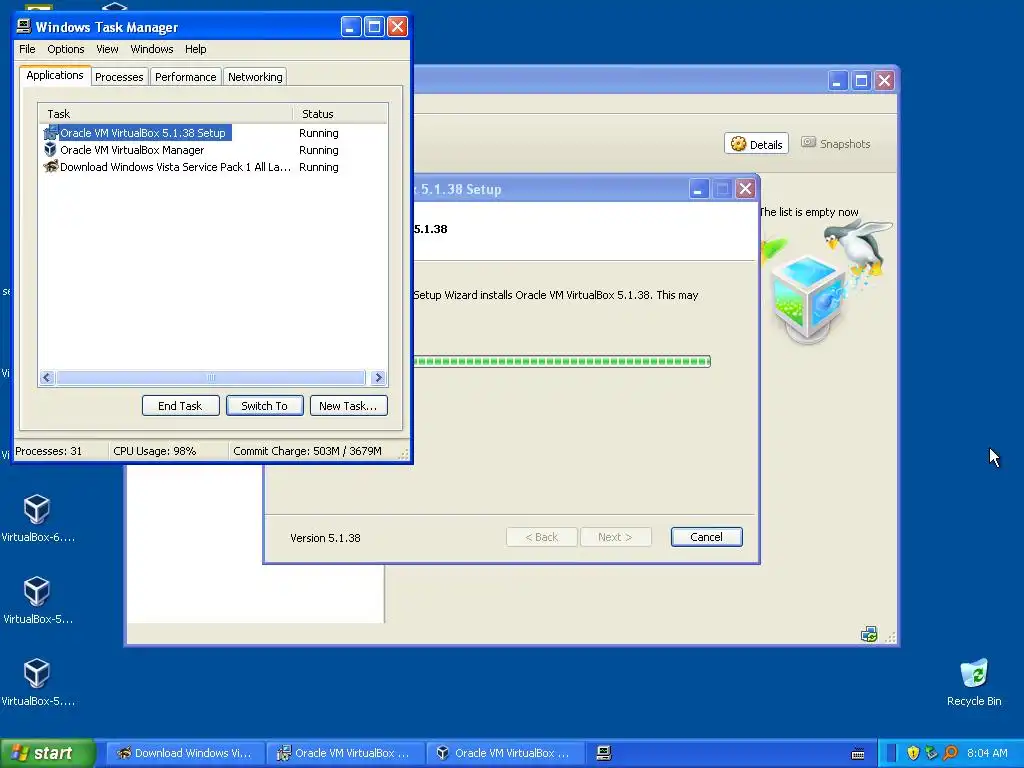The width and height of the screenshot is (1024, 768).
Task: Click the safely remove hardware tray icon
Action: pyautogui.click(x=931, y=754)
